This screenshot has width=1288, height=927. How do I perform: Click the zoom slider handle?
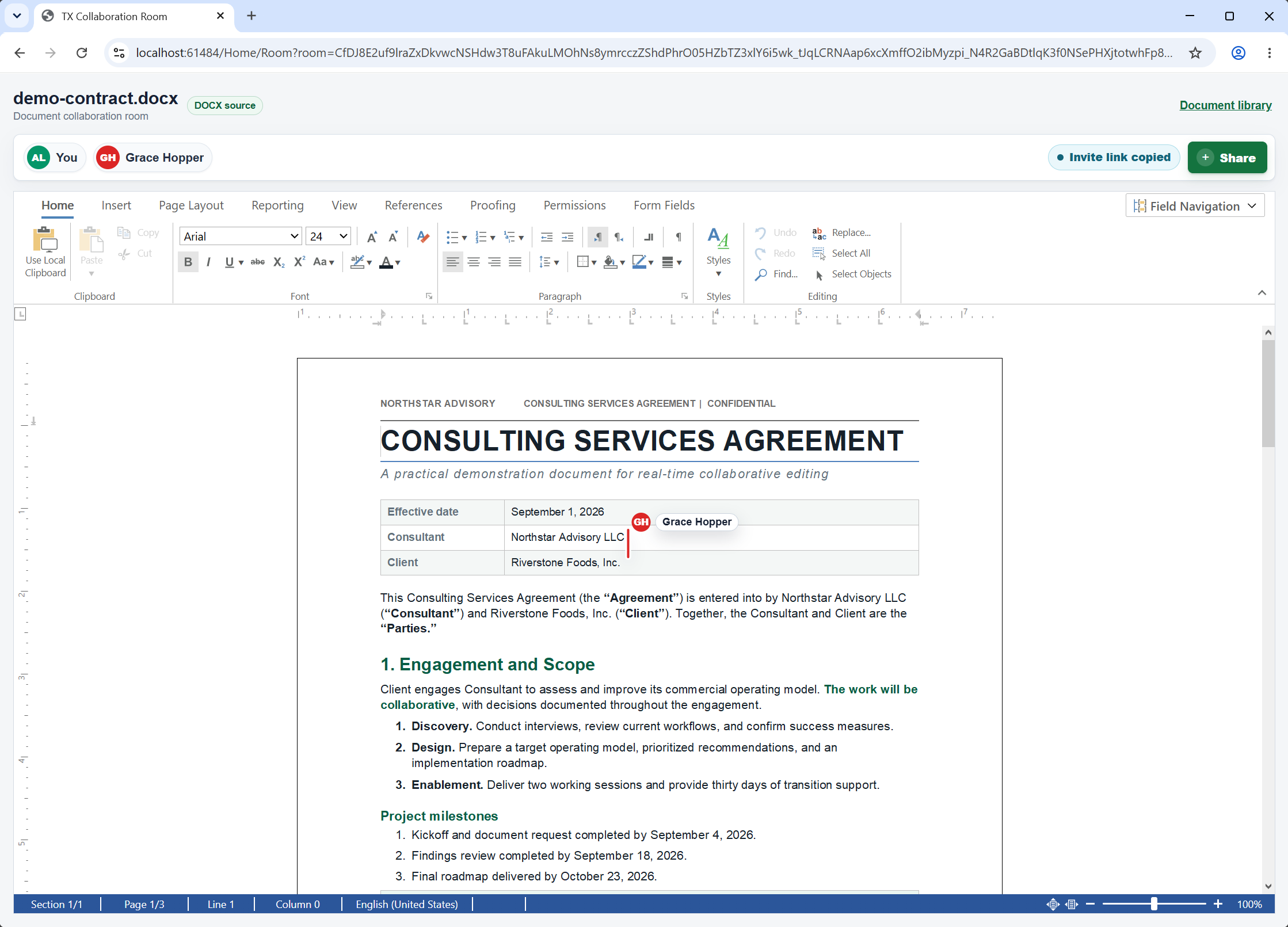click(1154, 904)
